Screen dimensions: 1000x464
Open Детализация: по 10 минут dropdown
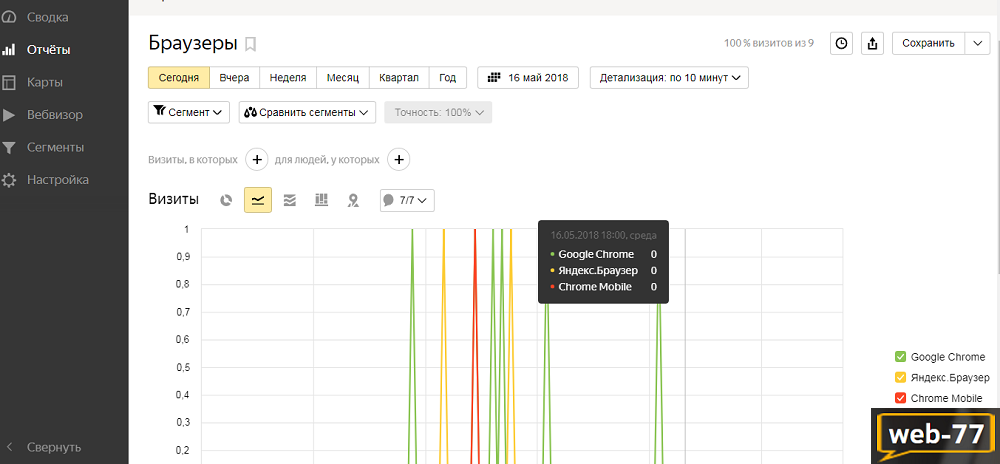coord(669,78)
